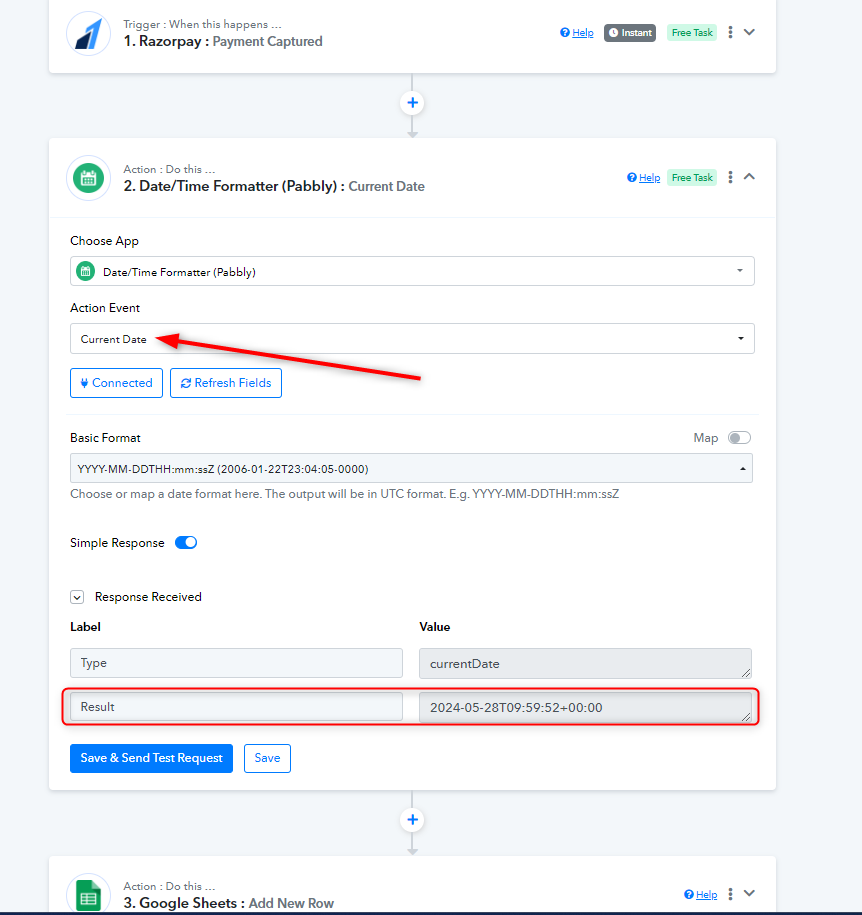Viewport: 862px width, 915px height.
Task: Click the Type label field
Action: 236,663
